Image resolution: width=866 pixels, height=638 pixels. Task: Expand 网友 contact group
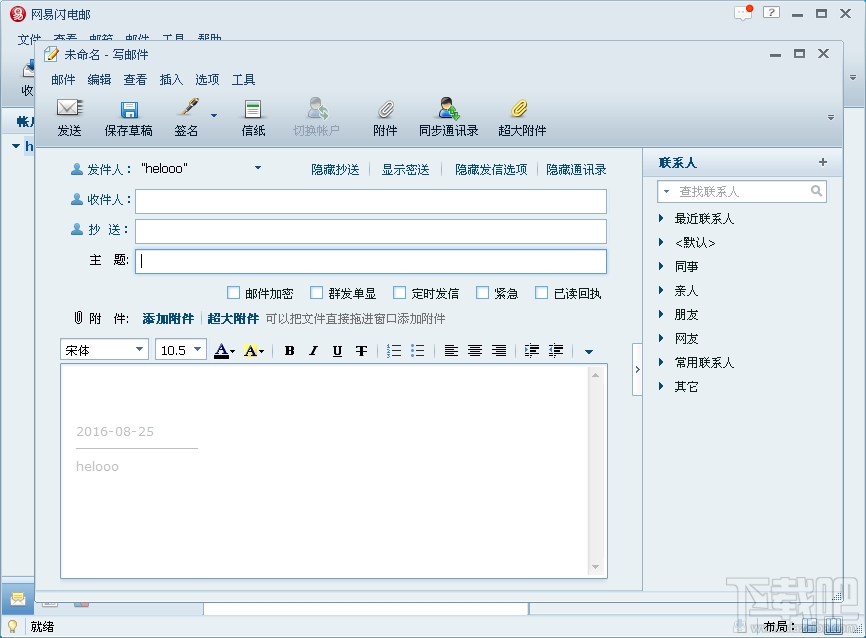(661, 338)
